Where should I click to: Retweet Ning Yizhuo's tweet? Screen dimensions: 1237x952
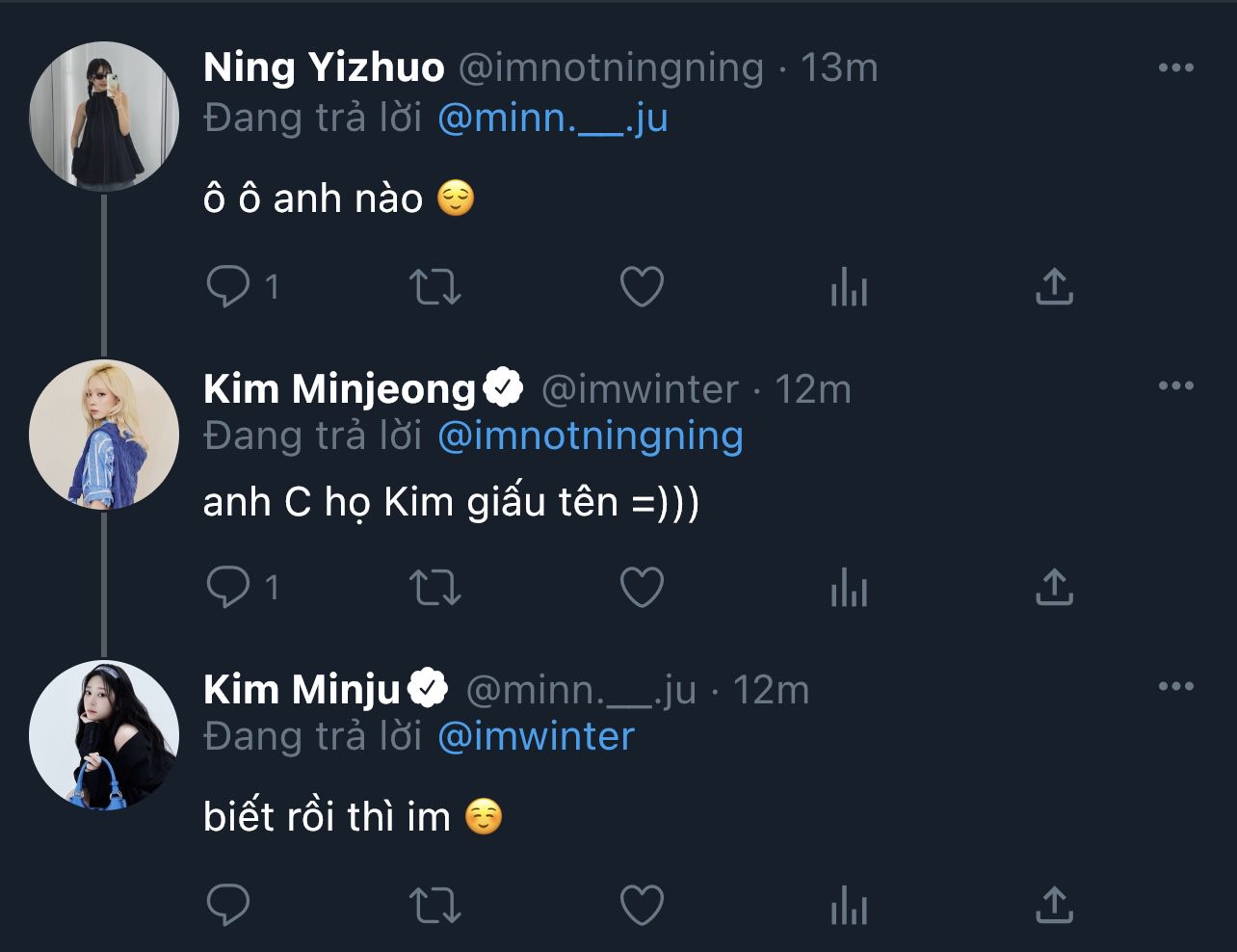click(x=435, y=286)
